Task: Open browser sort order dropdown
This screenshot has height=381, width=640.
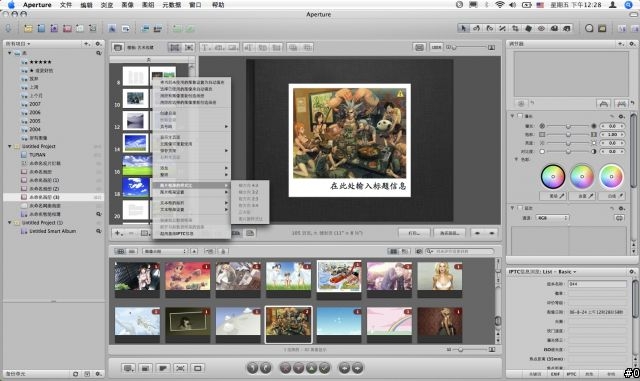Action: tap(165, 251)
